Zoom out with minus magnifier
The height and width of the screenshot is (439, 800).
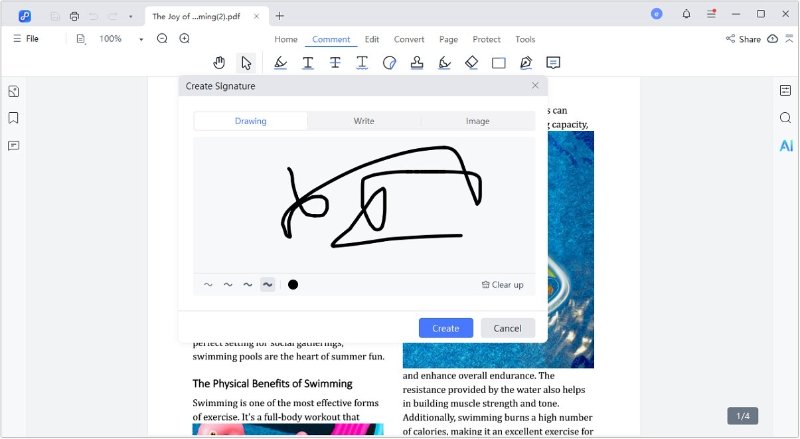tap(162, 39)
